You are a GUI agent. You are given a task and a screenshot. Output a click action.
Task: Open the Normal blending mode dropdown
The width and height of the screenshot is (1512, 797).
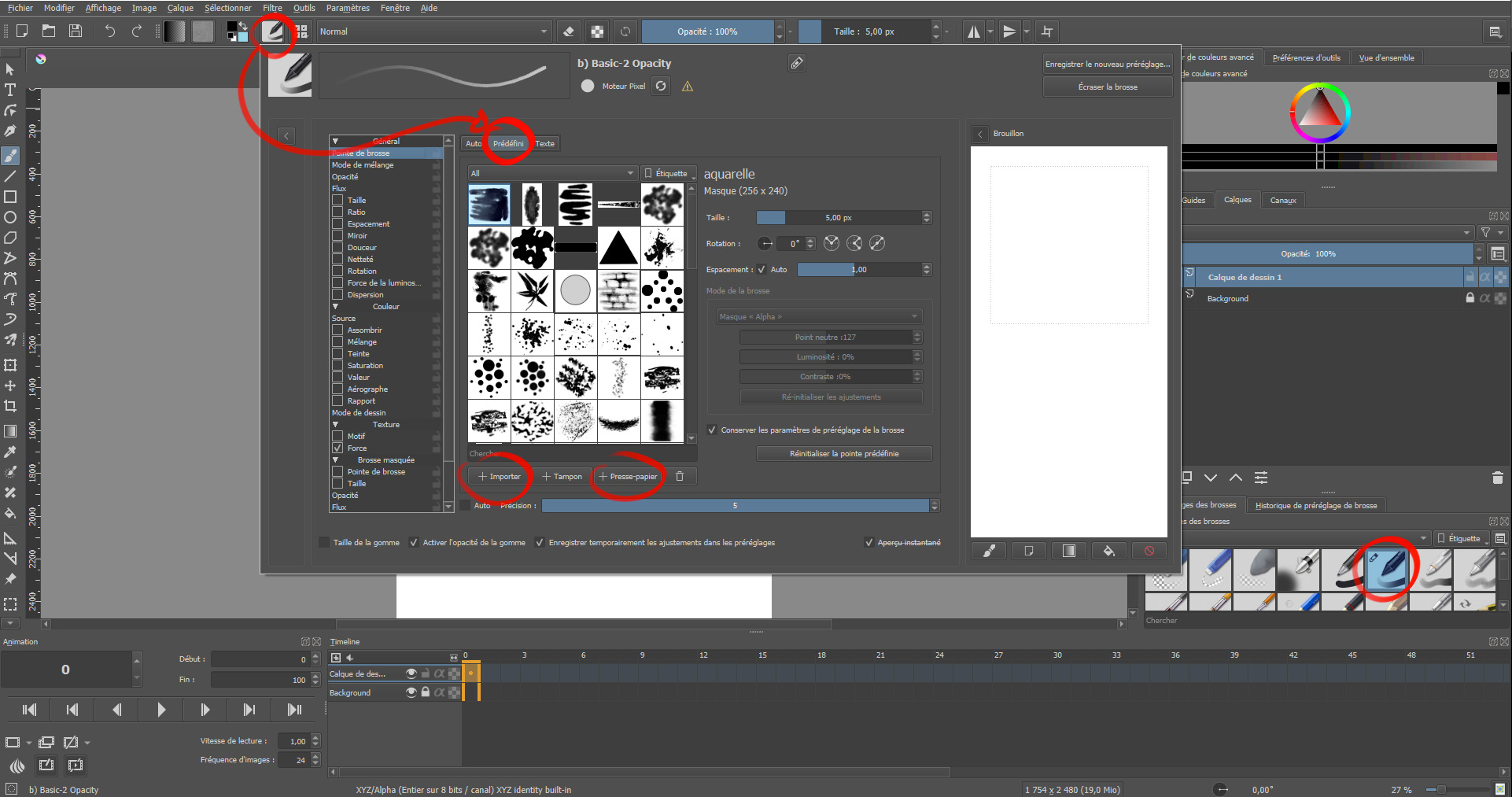click(433, 31)
